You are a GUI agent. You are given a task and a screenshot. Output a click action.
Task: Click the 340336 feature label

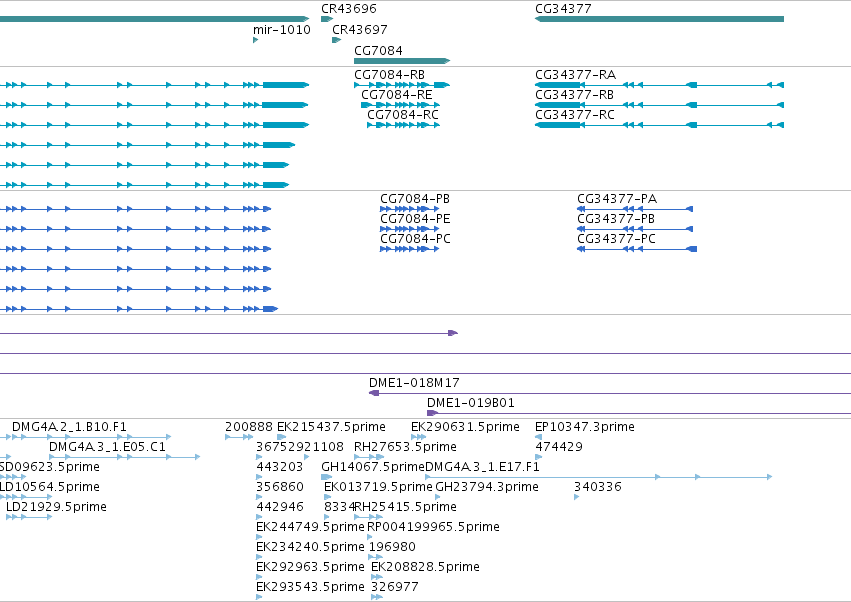point(598,487)
